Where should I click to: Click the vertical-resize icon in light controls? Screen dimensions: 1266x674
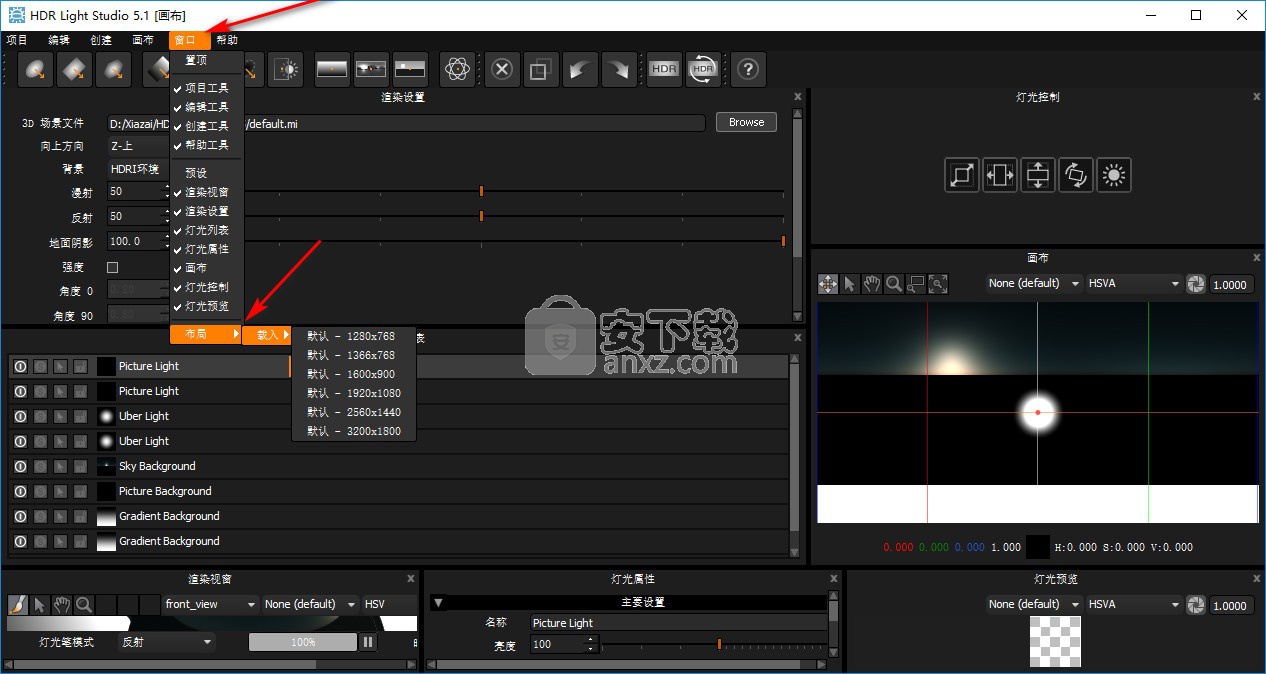1038,175
